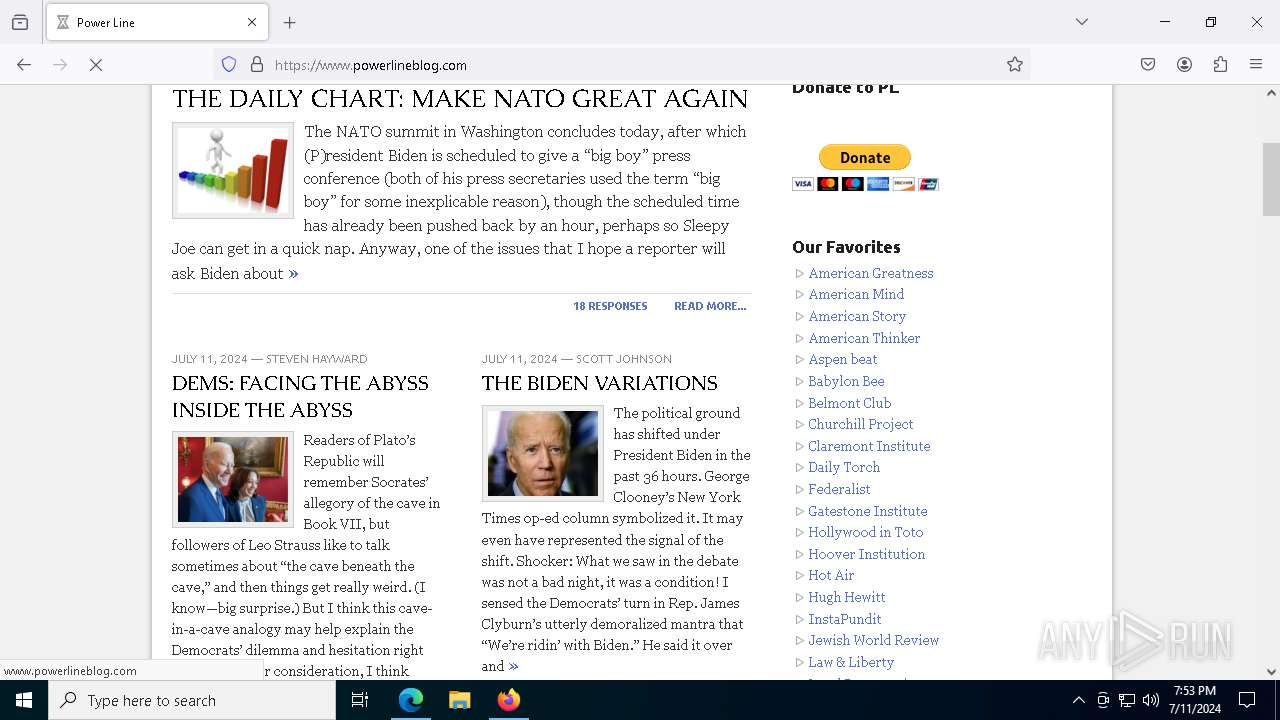Open network status tray icon
Viewport: 1280px width, 720px height.
point(1127,700)
